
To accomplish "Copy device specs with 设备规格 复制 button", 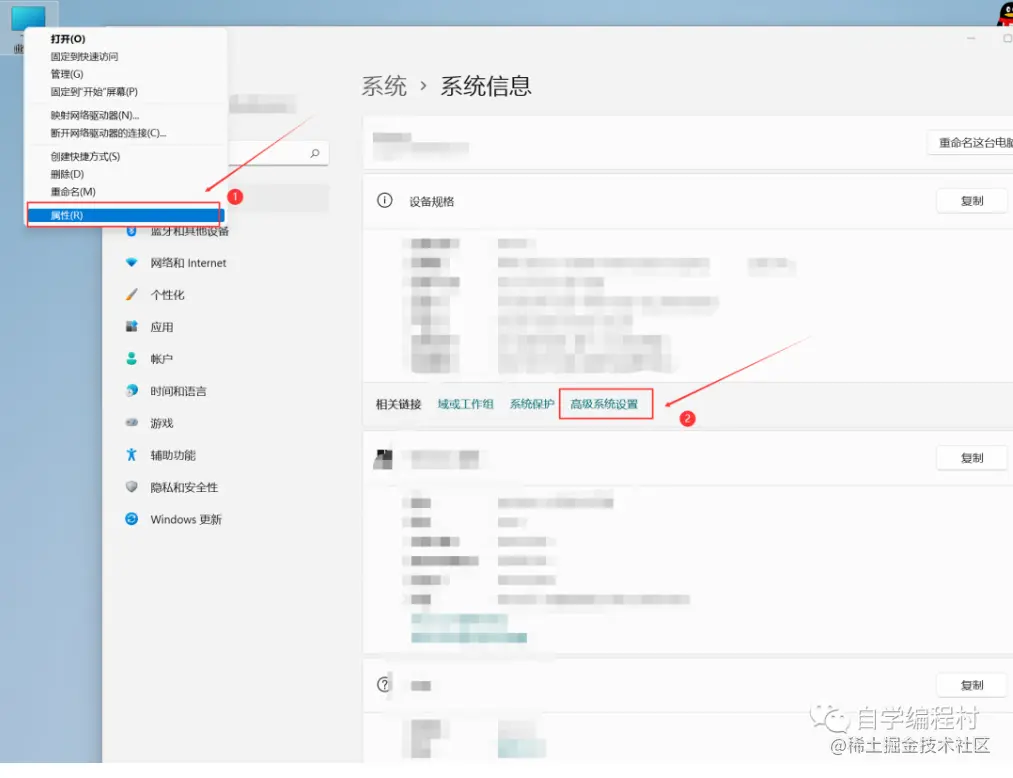I will pyautogui.click(x=972, y=201).
